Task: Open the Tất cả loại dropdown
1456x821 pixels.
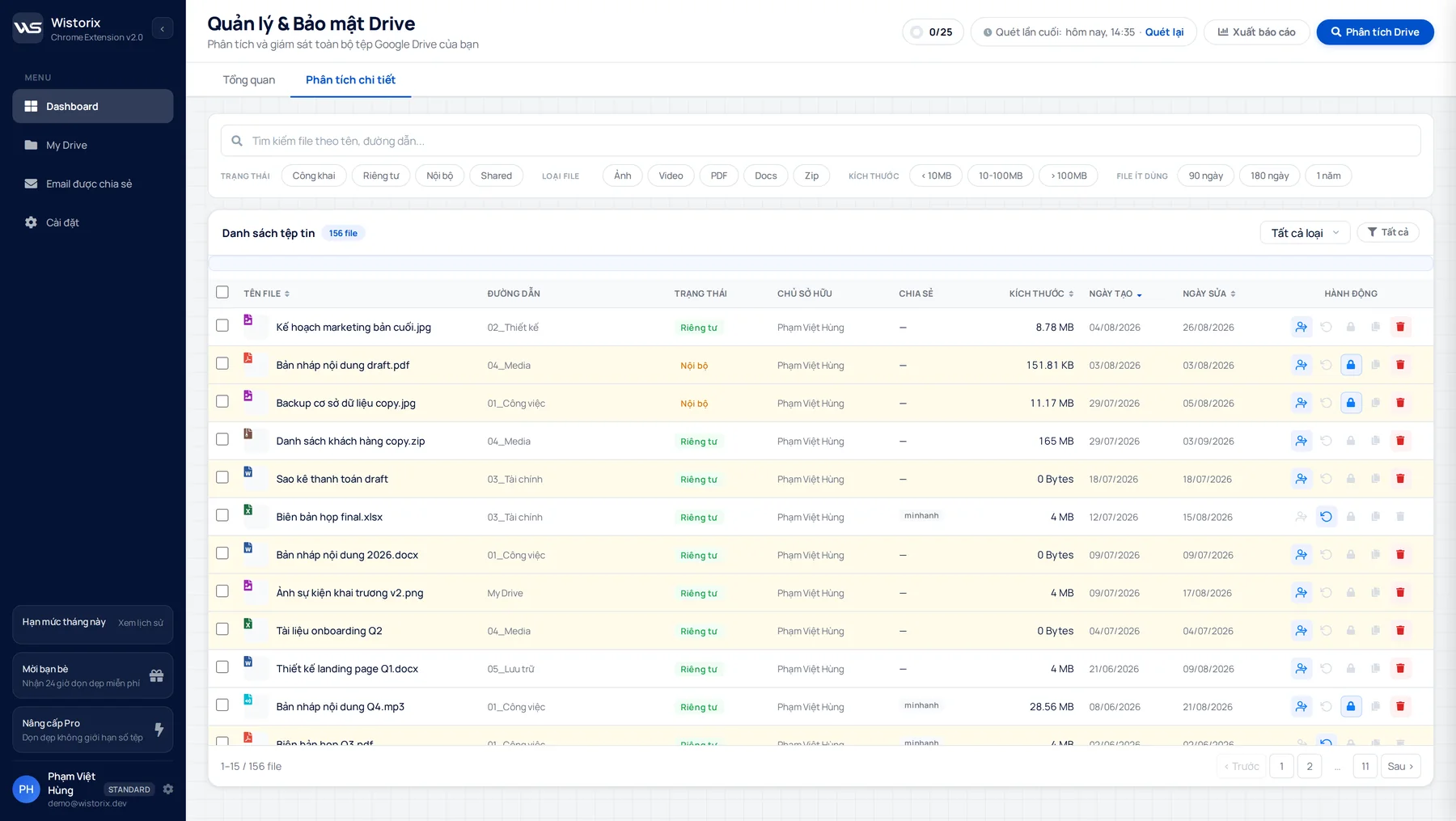Action: click(1305, 233)
